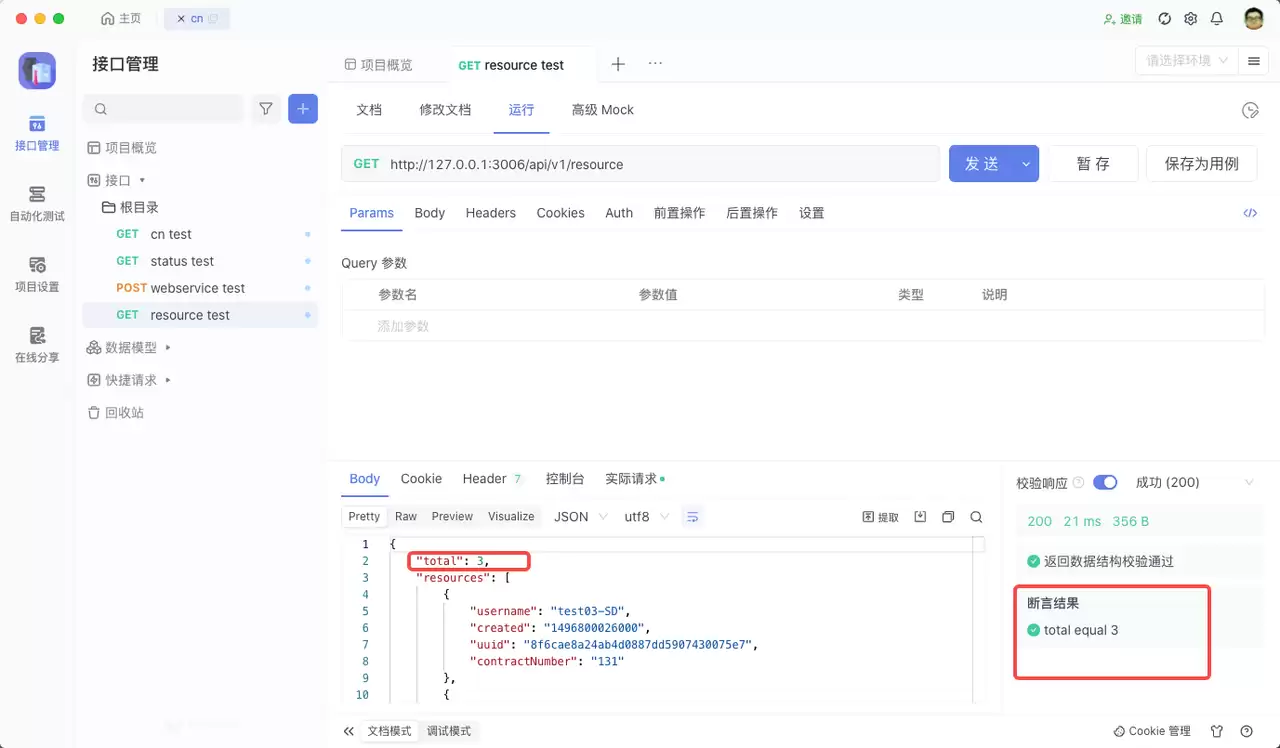Open settings gear in the title bar

tap(1190, 18)
